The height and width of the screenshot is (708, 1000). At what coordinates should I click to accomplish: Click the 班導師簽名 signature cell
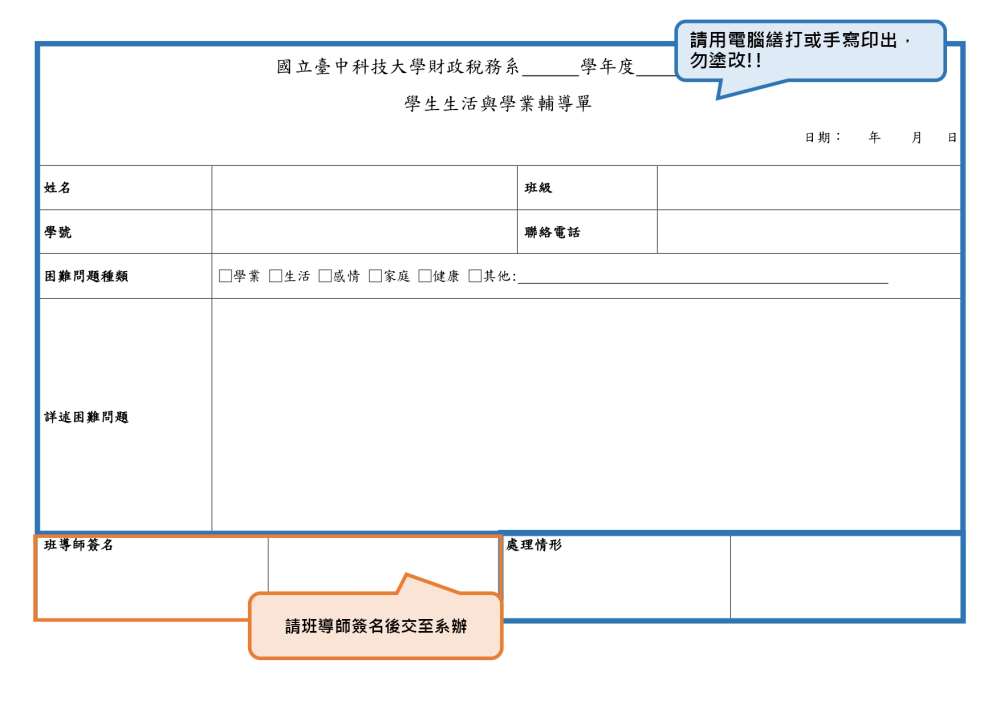[x=383, y=564]
